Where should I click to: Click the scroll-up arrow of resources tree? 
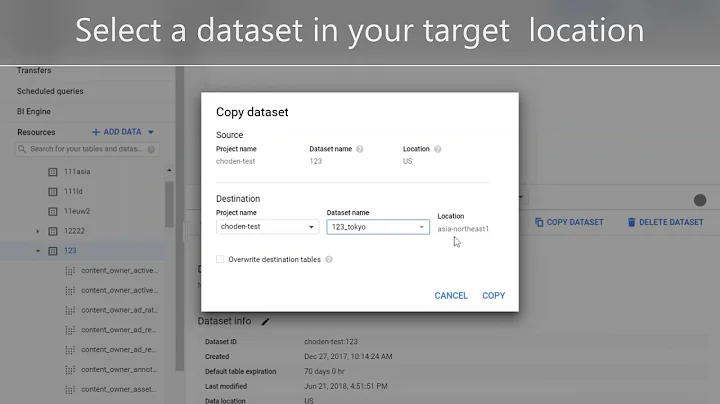pyautogui.click(x=169, y=170)
